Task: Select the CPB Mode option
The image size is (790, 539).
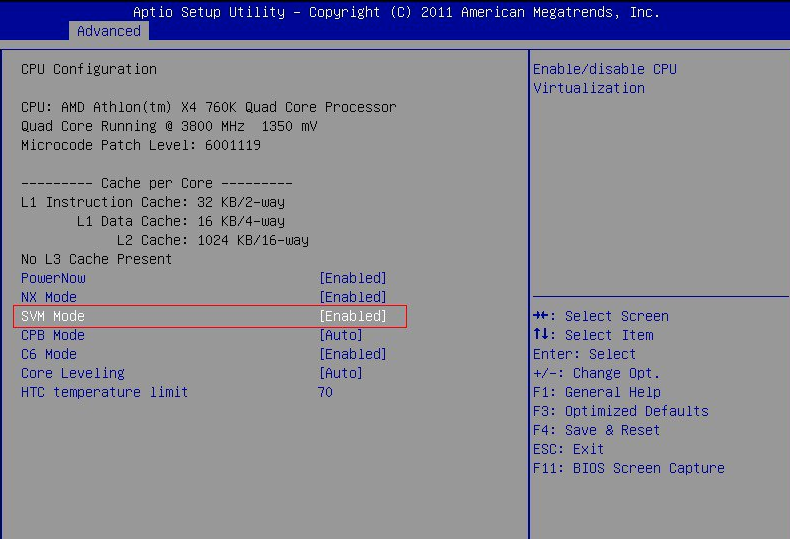Action: tap(53, 335)
